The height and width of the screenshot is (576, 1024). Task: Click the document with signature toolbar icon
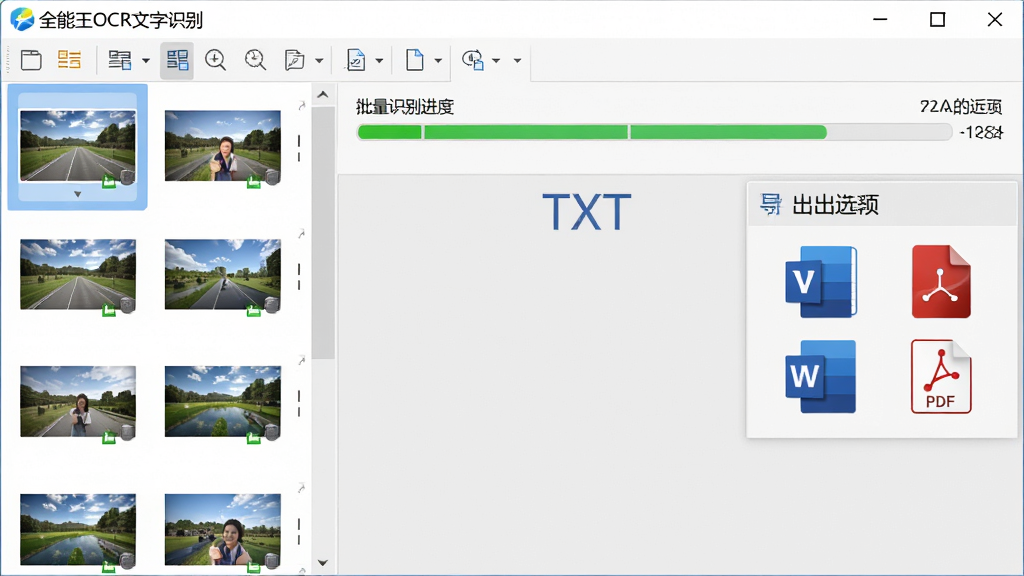[355, 60]
